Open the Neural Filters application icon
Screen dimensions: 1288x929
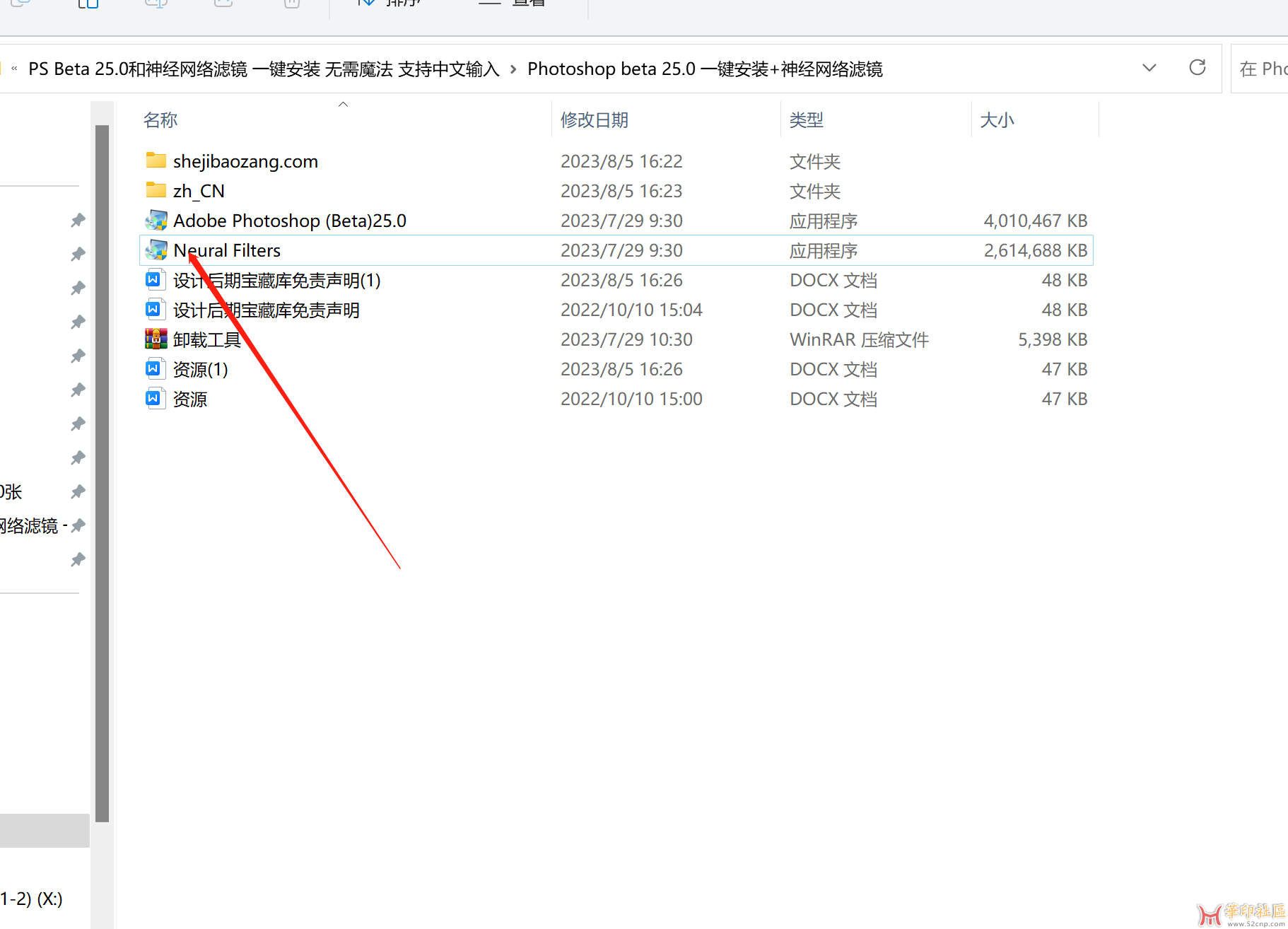click(156, 250)
